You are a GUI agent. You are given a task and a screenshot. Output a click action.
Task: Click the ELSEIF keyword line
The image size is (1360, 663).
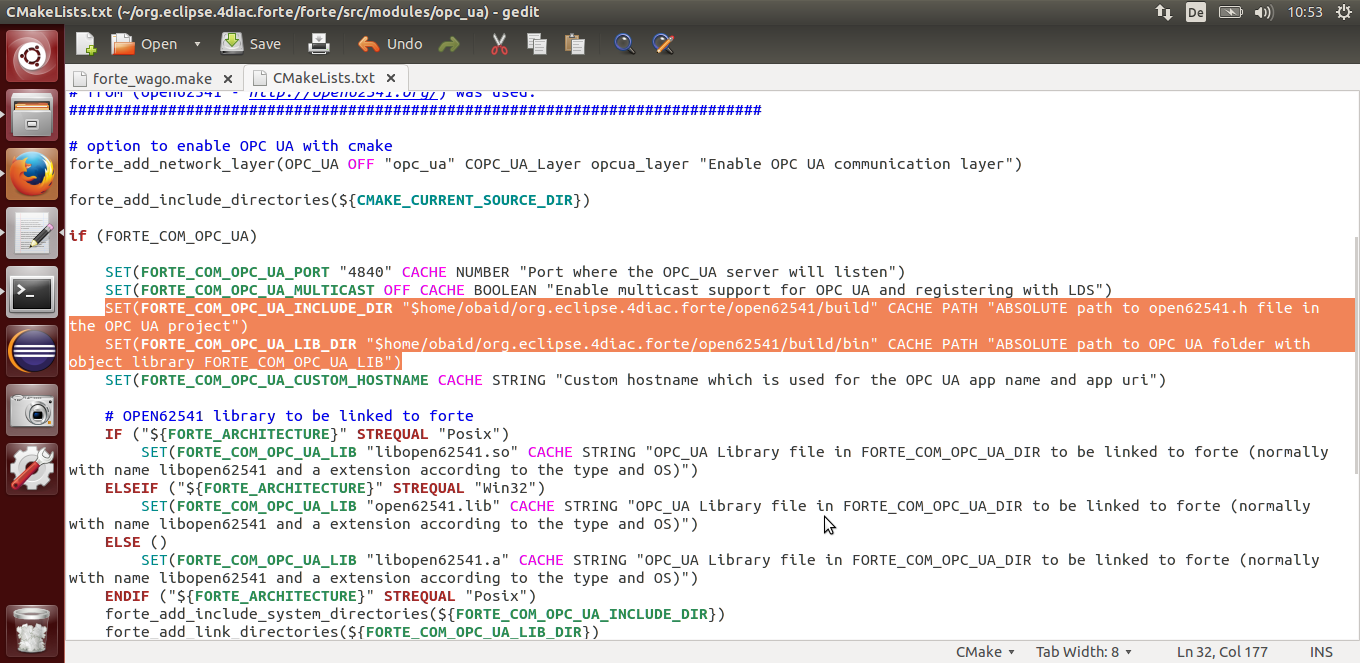point(325,488)
